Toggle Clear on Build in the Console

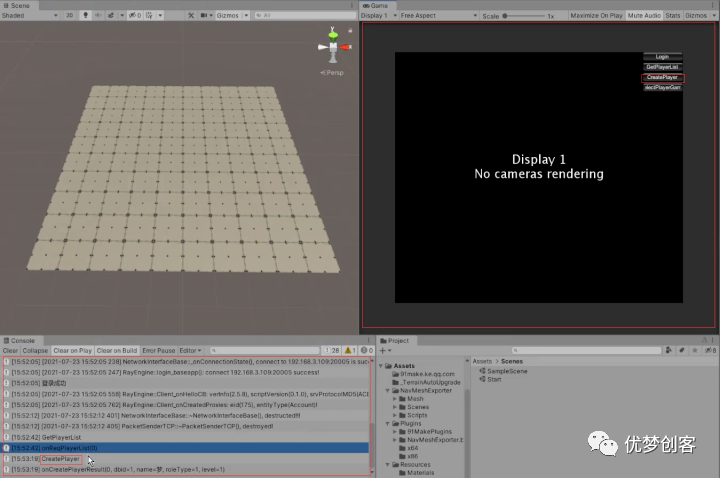(x=117, y=350)
